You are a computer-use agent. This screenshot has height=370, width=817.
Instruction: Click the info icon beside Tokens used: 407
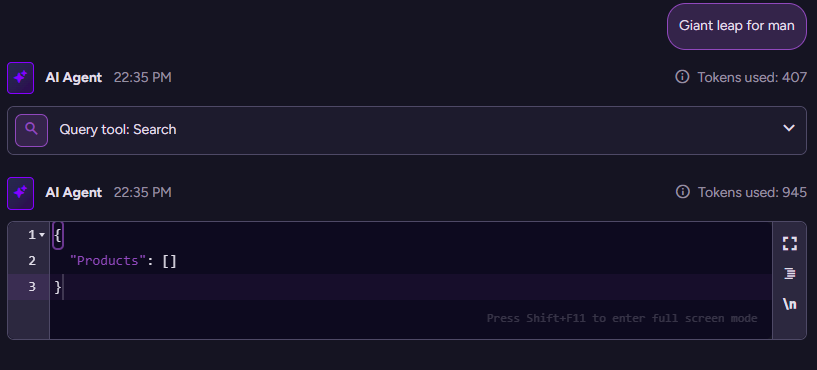[x=682, y=77]
